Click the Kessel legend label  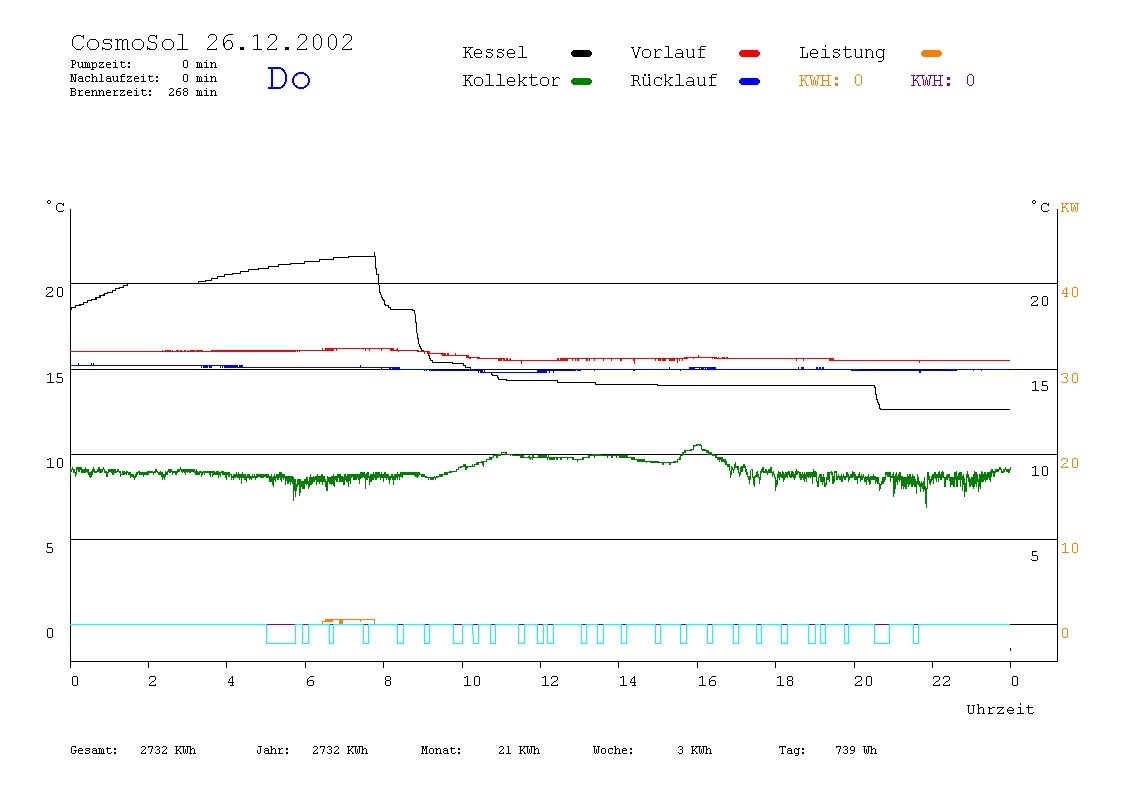[494, 53]
